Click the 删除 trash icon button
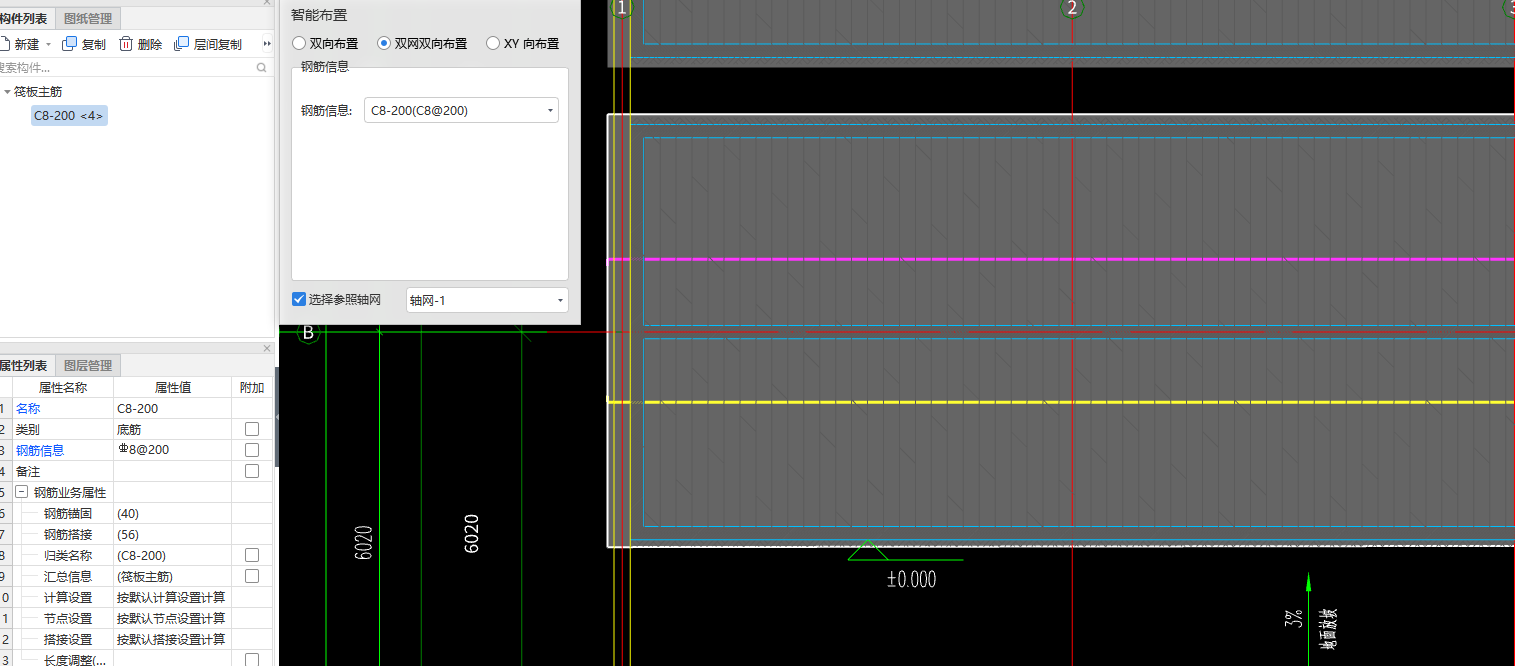The width and height of the screenshot is (1515, 666). pos(126,44)
